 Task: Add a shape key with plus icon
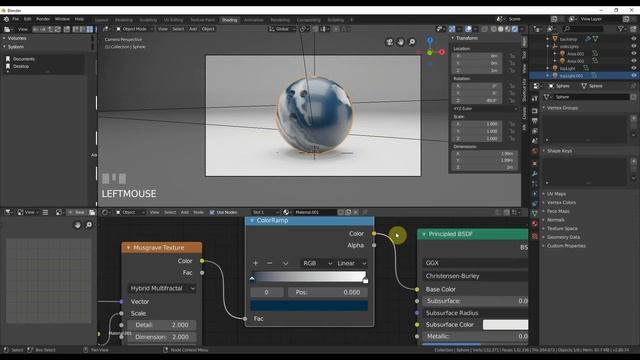(x=633, y=161)
